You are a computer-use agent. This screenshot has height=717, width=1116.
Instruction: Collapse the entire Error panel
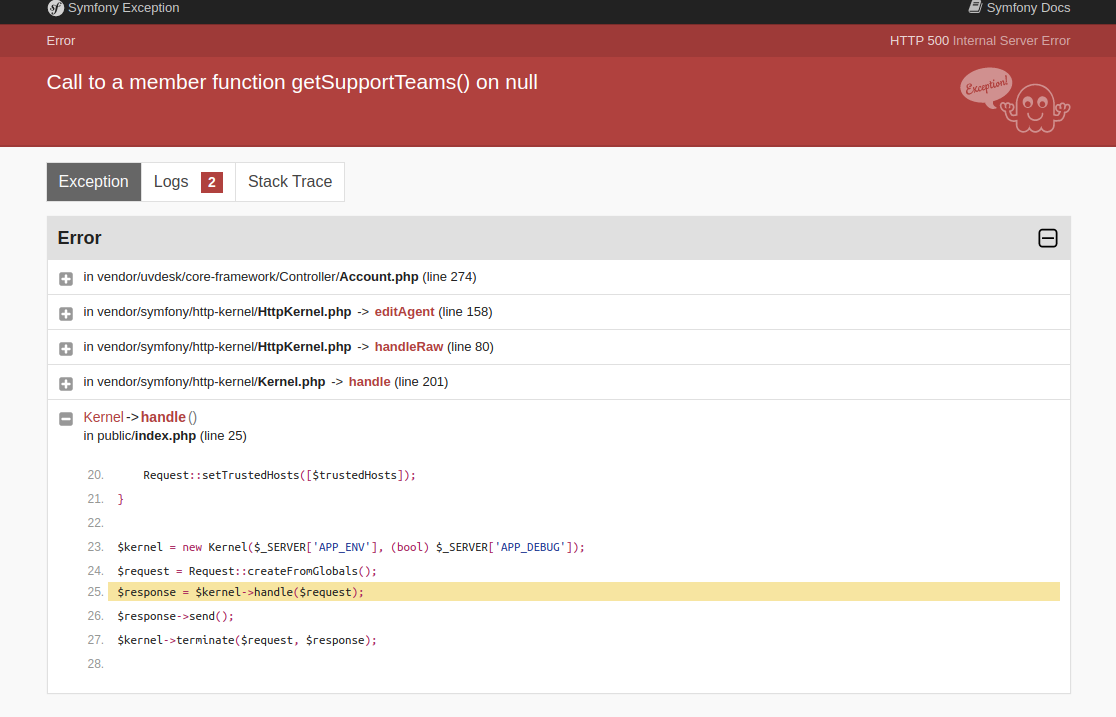point(1047,238)
